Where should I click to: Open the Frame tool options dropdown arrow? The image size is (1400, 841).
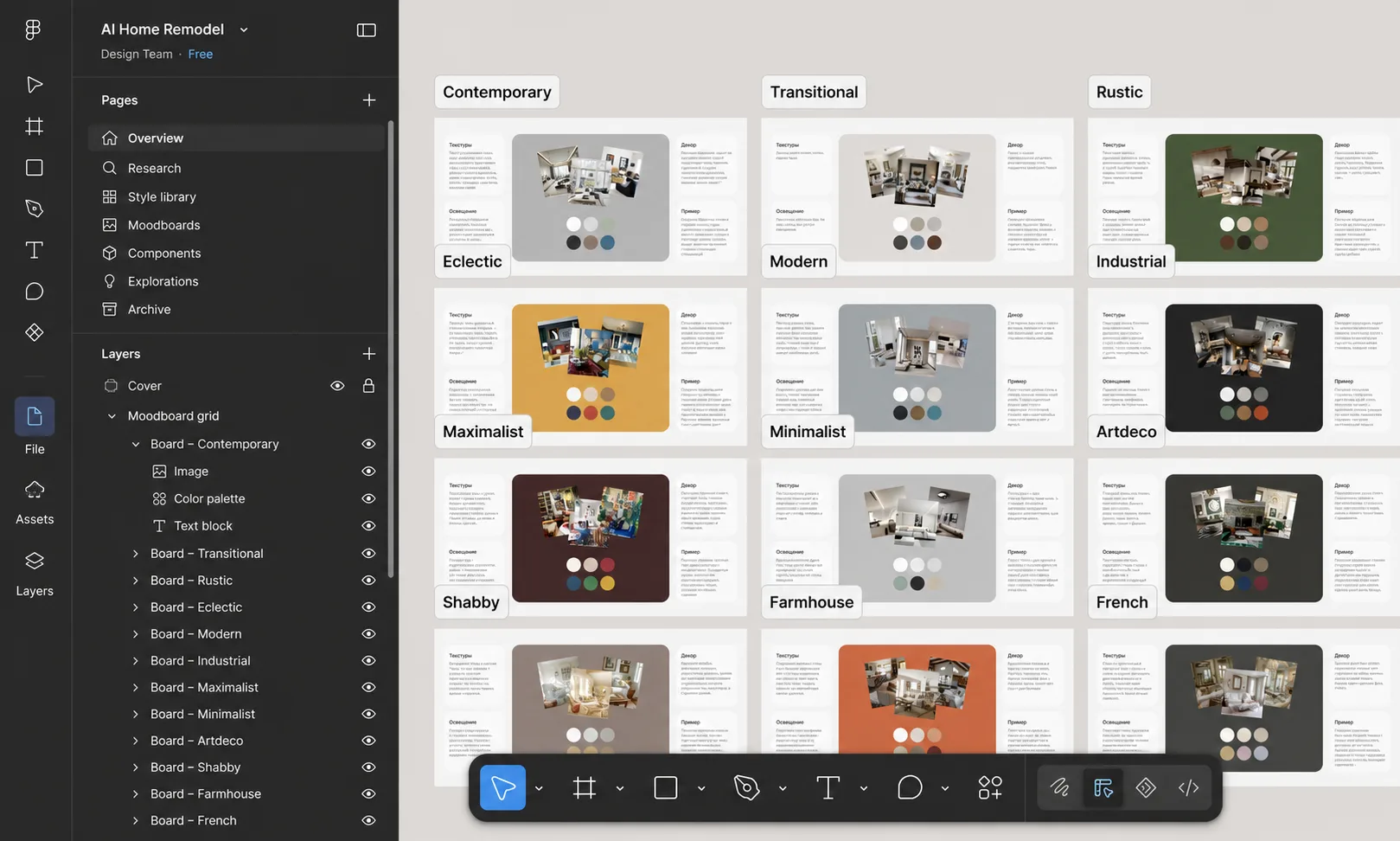(x=620, y=788)
